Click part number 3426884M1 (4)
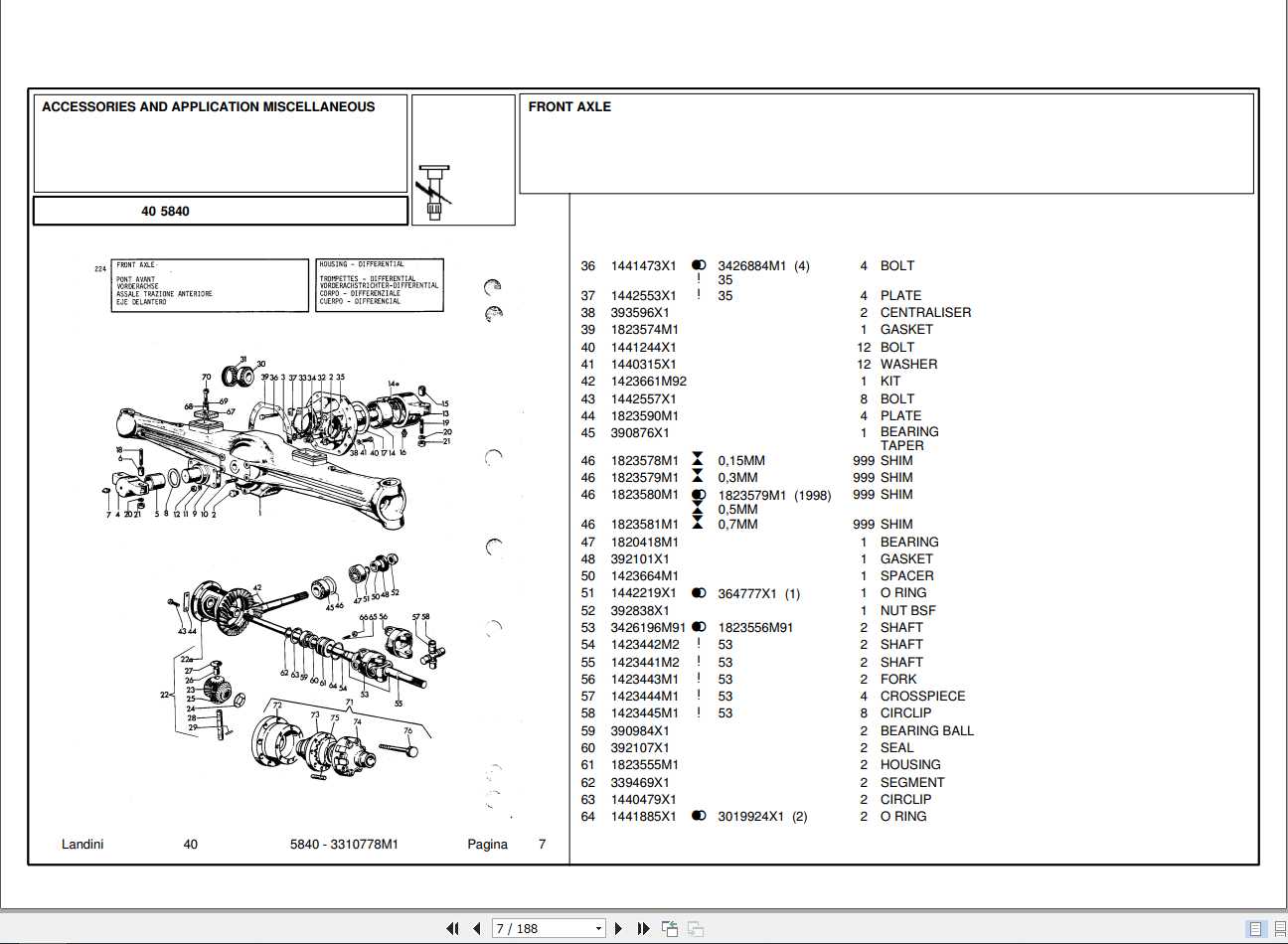This screenshot has width=1288, height=944. point(763,265)
